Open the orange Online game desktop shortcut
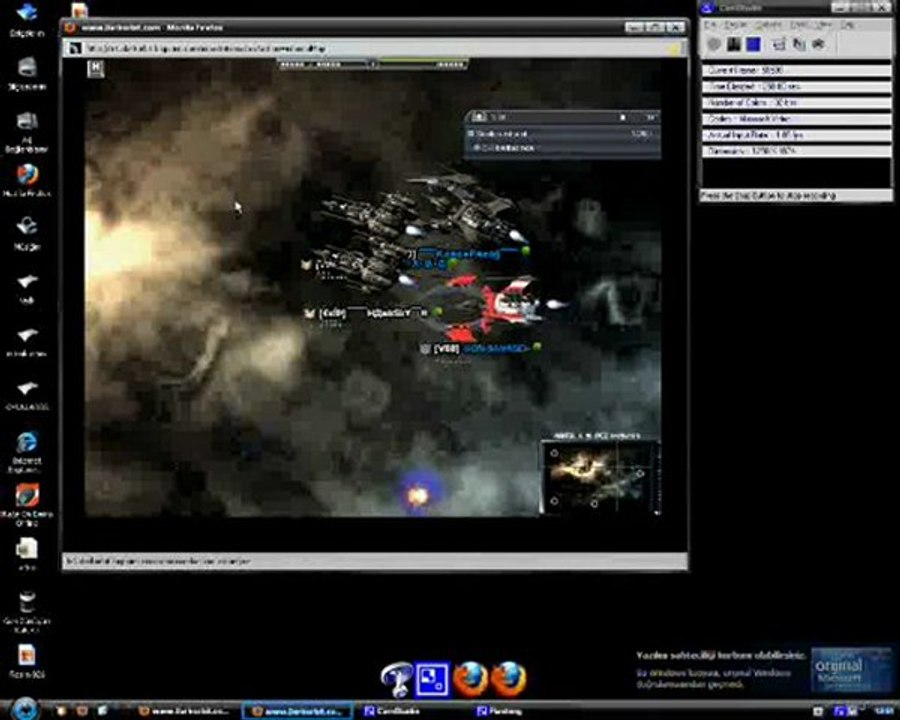900x720 pixels. (x=27, y=504)
